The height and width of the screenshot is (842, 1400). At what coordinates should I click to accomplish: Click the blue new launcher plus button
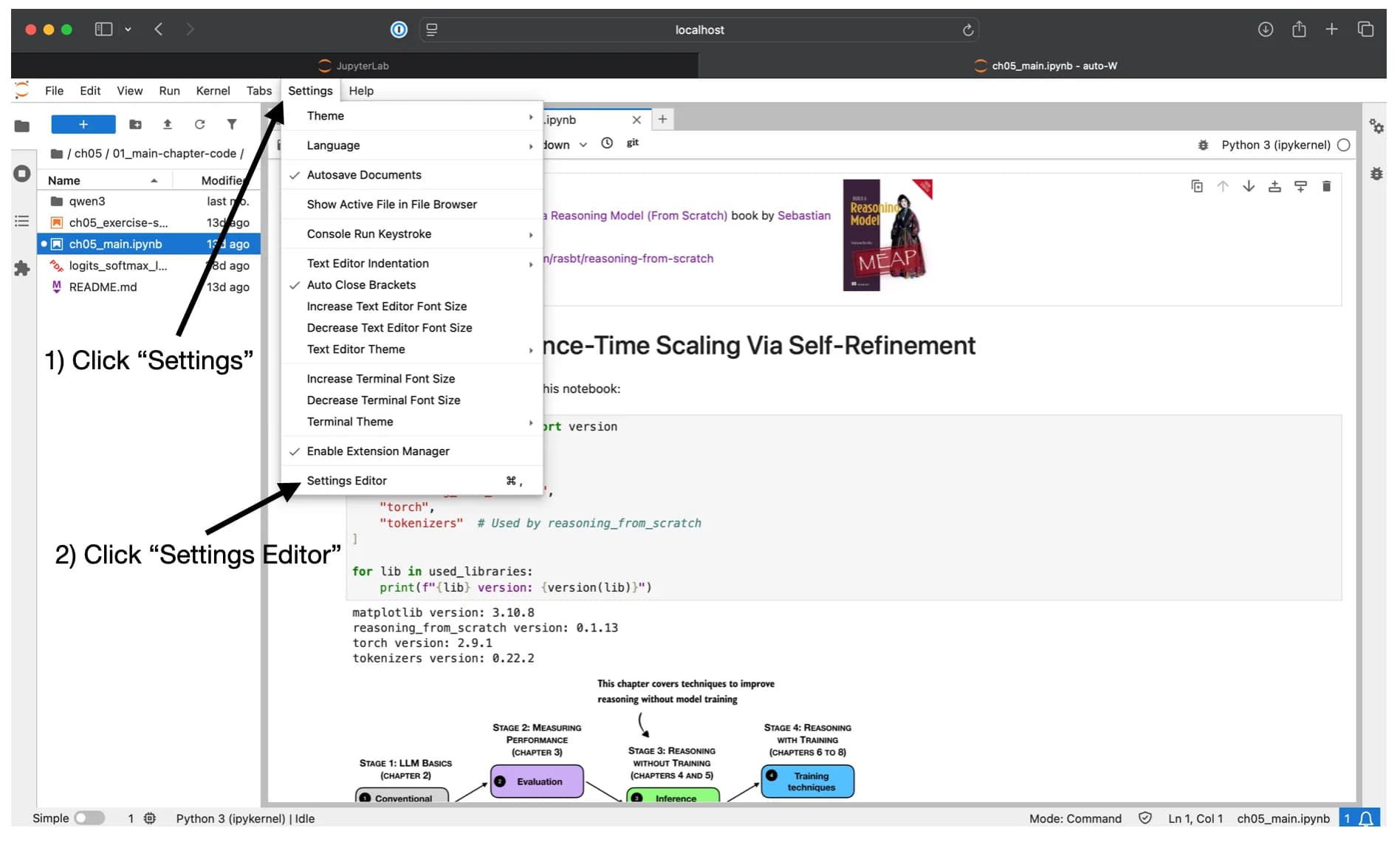click(x=83, y=124)
